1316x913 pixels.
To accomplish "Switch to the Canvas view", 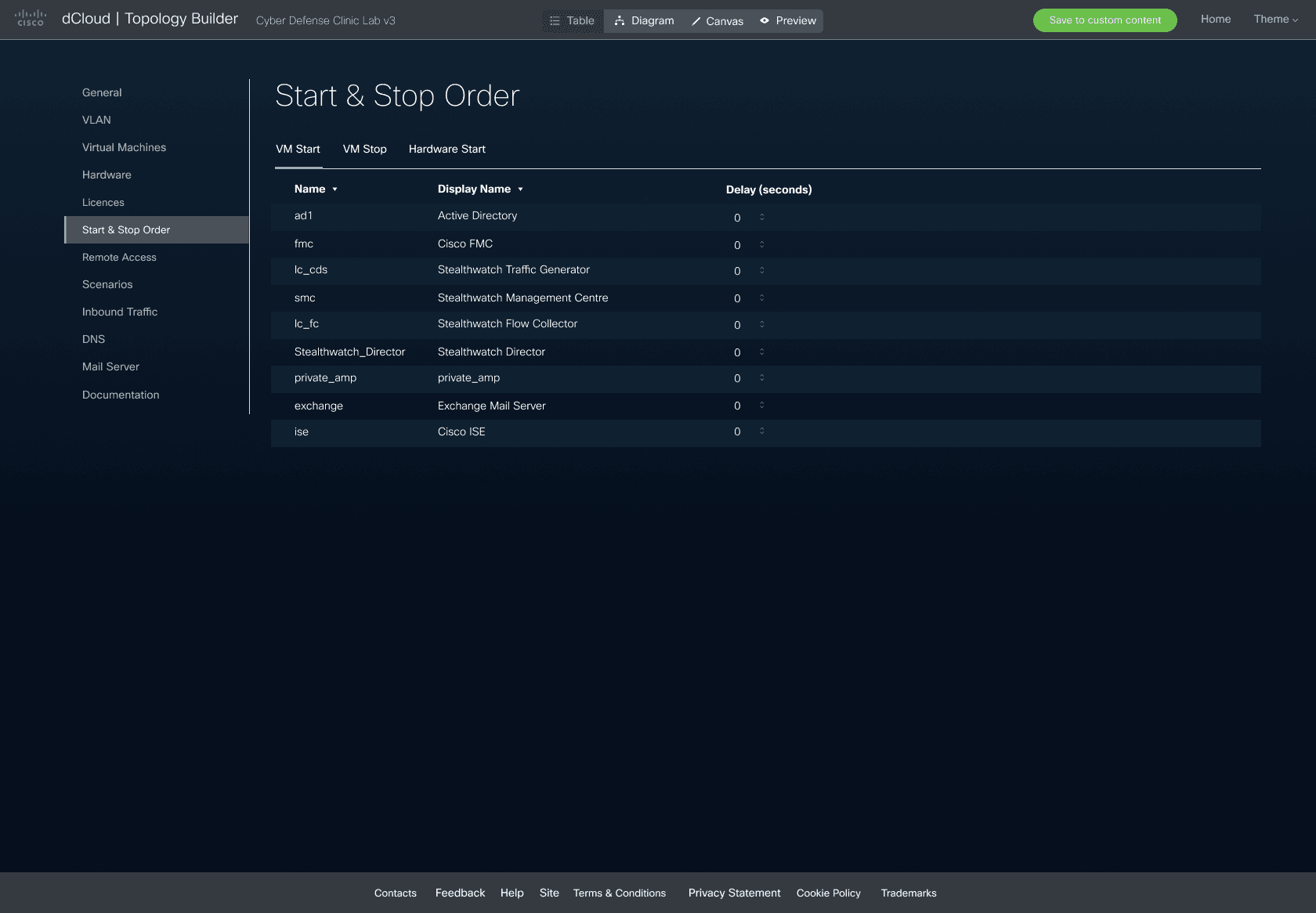I will (718, 21).
